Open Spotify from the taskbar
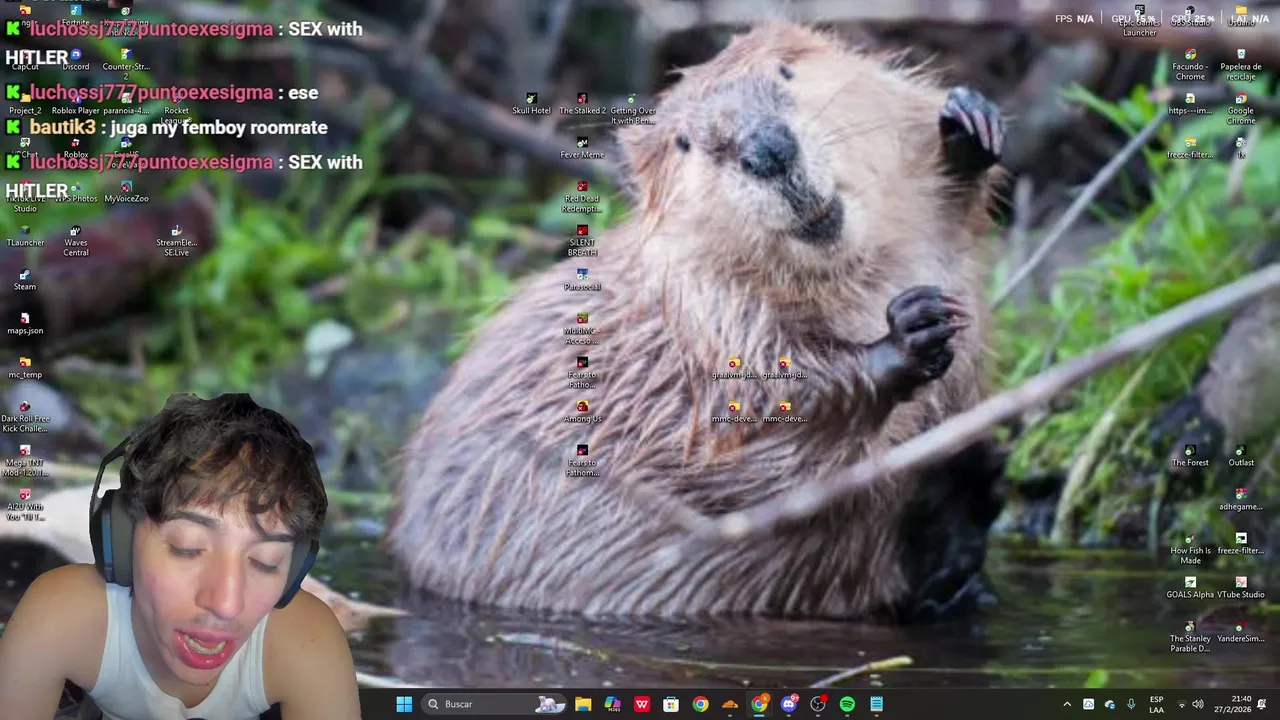The image size is (1280, 720). tap(847, 704)
